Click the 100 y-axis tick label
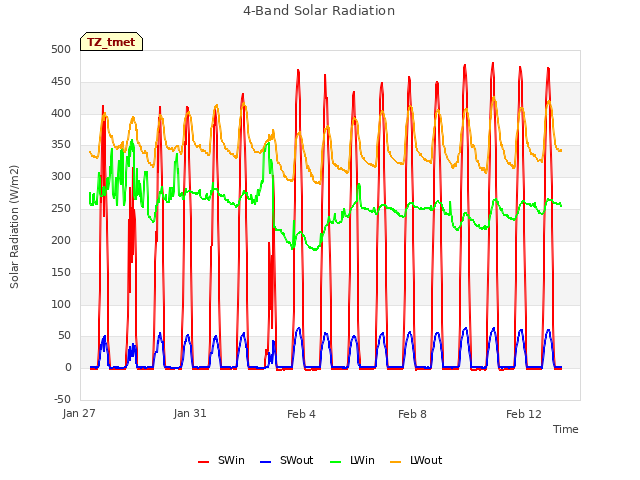640x480 pixels. 61,304
